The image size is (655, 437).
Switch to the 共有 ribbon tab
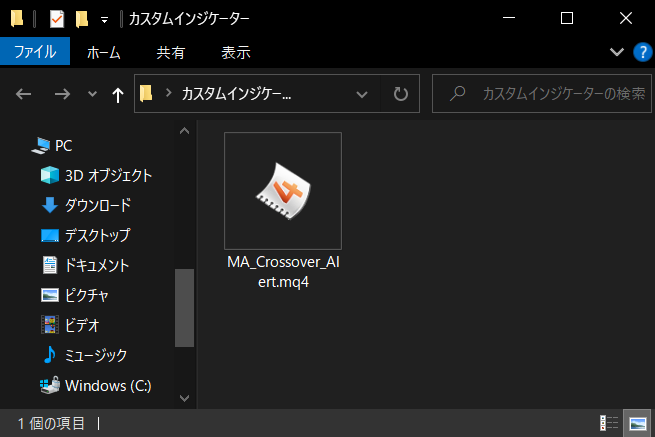[170, 52]
